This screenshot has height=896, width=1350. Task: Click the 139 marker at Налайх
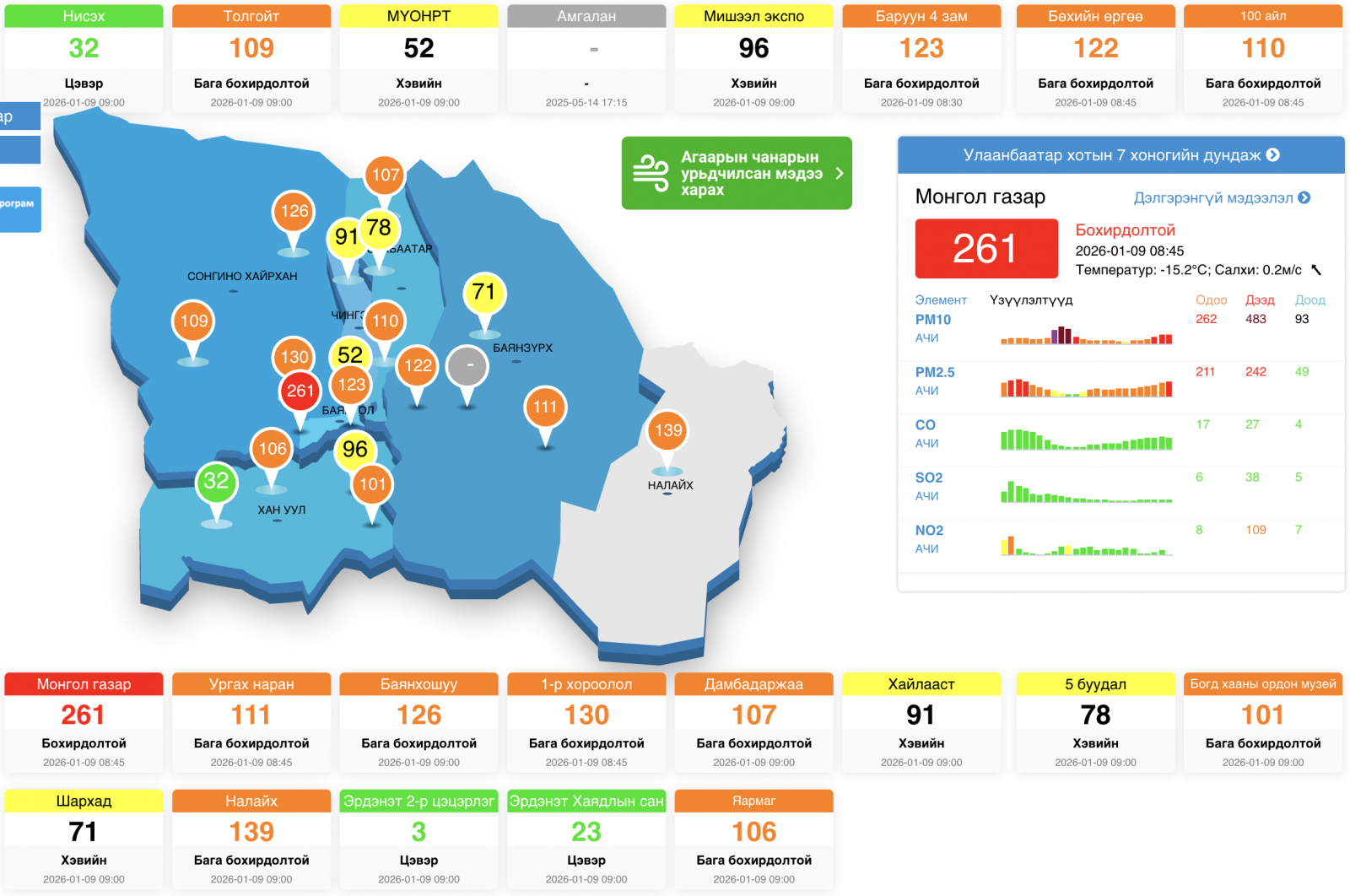tap(667, 431)
